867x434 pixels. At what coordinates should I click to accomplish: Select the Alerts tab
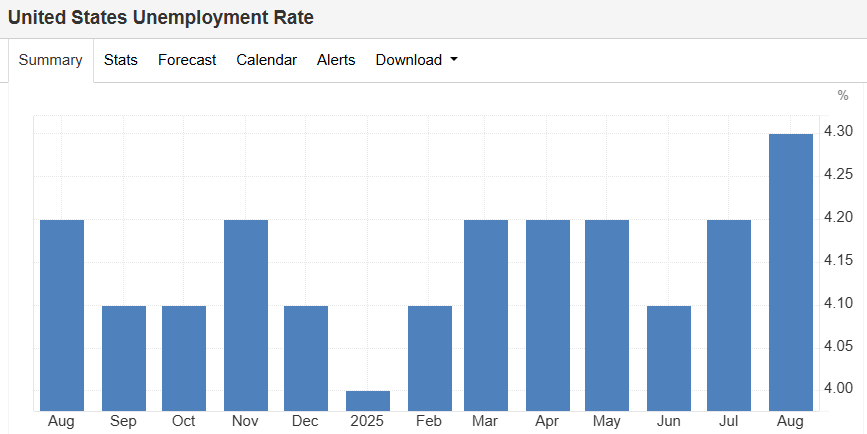coord(336,60)
